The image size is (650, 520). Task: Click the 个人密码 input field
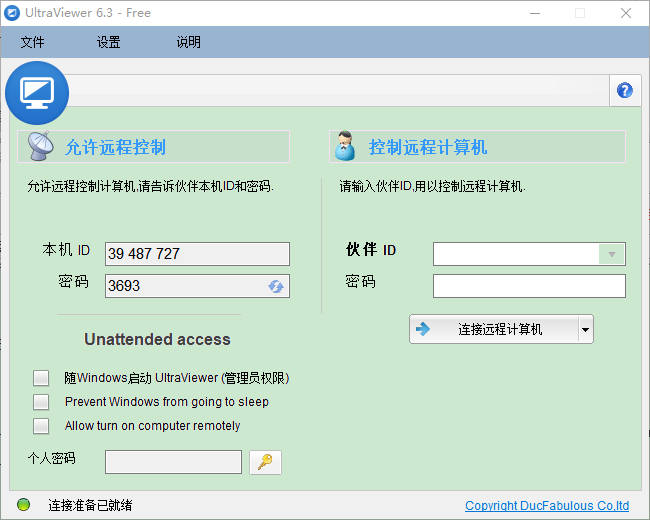click(x=173, y=462)
